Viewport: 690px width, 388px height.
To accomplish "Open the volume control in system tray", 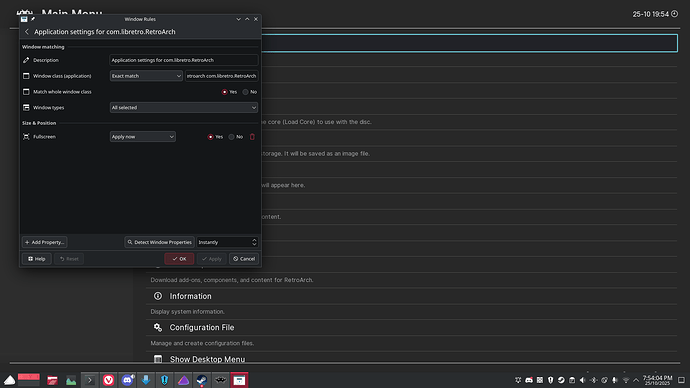I will (583, 380).
